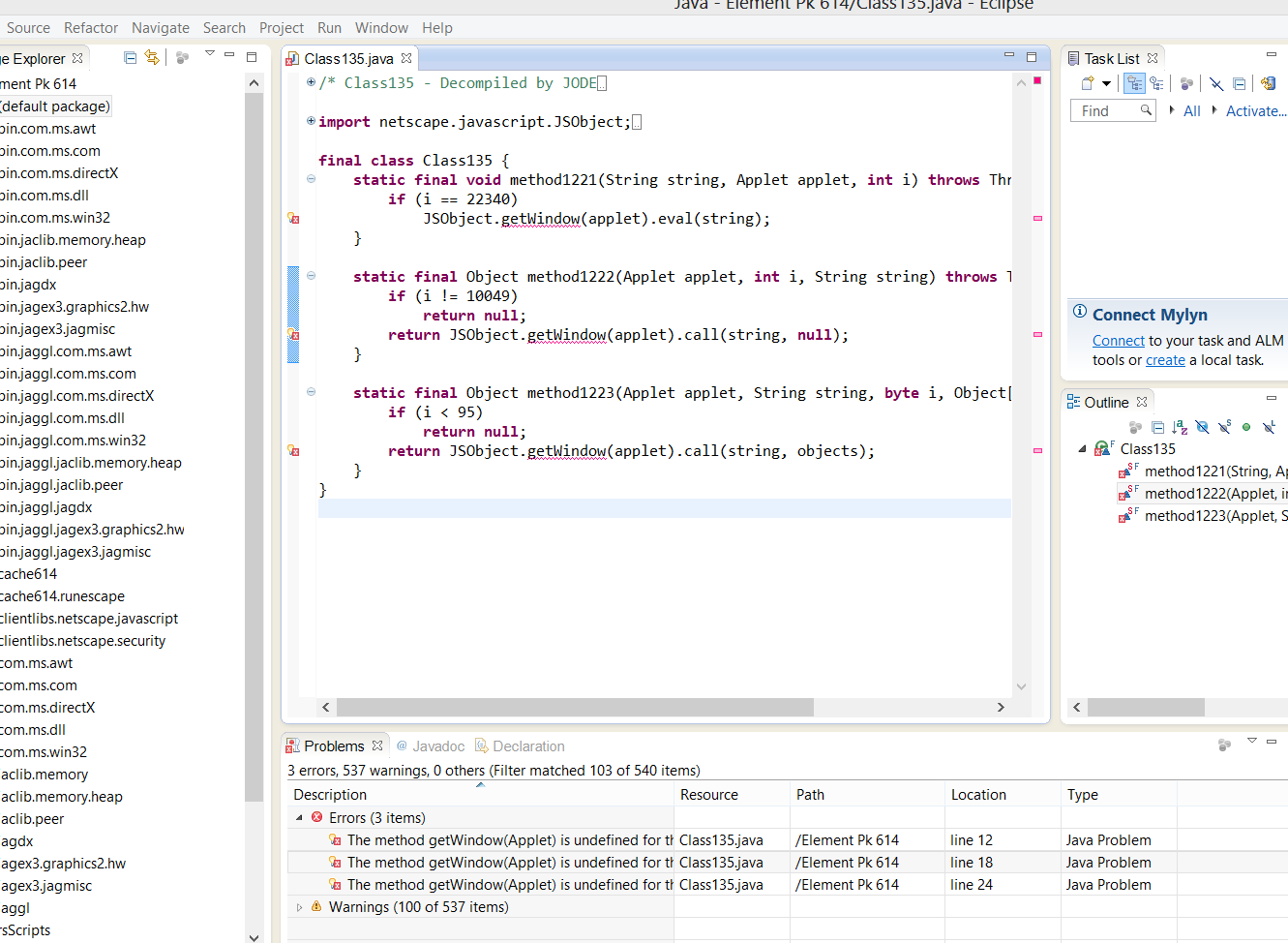Click the create local task link
This screenshot has height=943, width=1288.
point(1165,360)
